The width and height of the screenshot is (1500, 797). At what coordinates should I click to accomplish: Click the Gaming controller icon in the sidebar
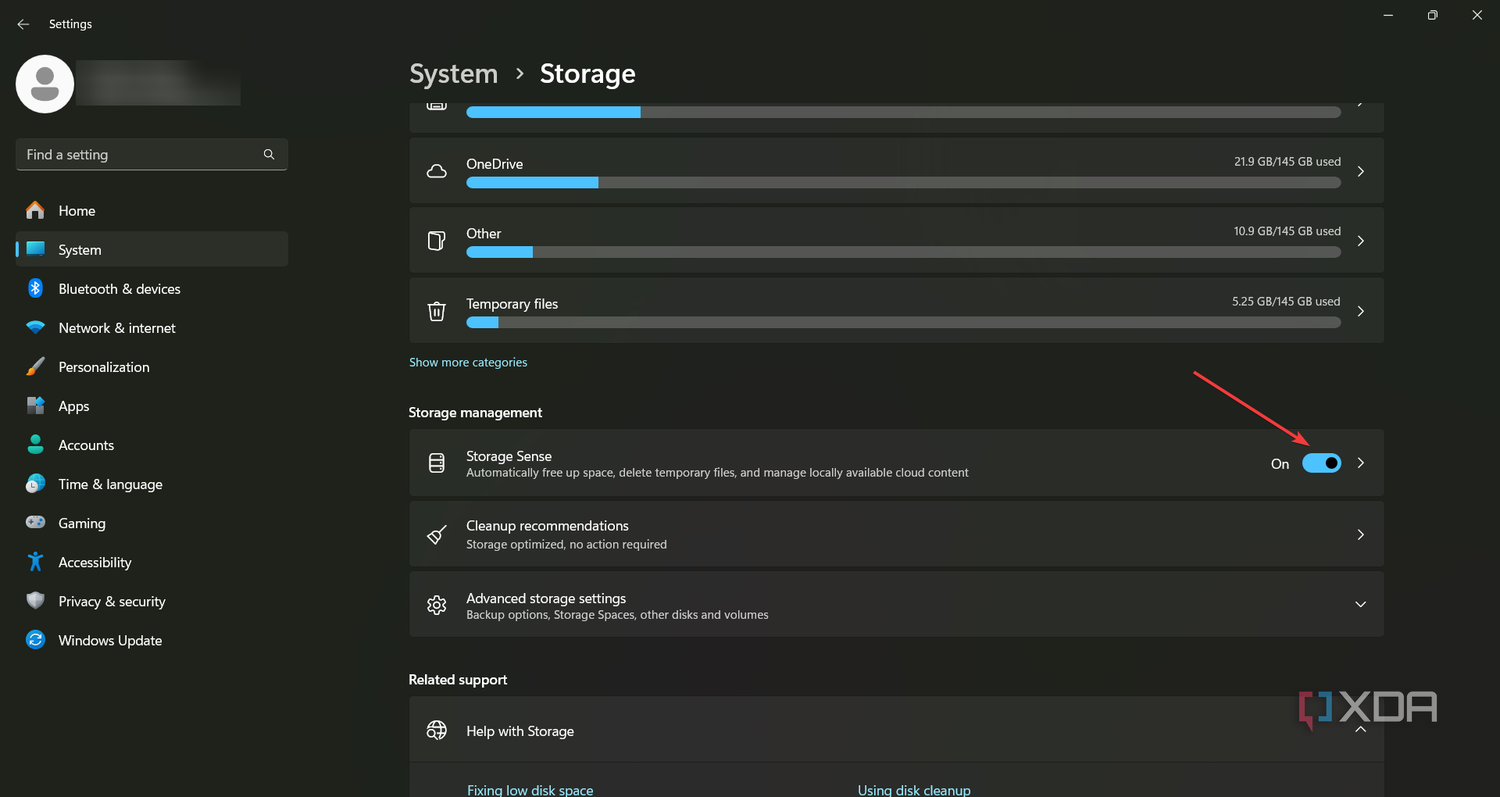point(35,523)
